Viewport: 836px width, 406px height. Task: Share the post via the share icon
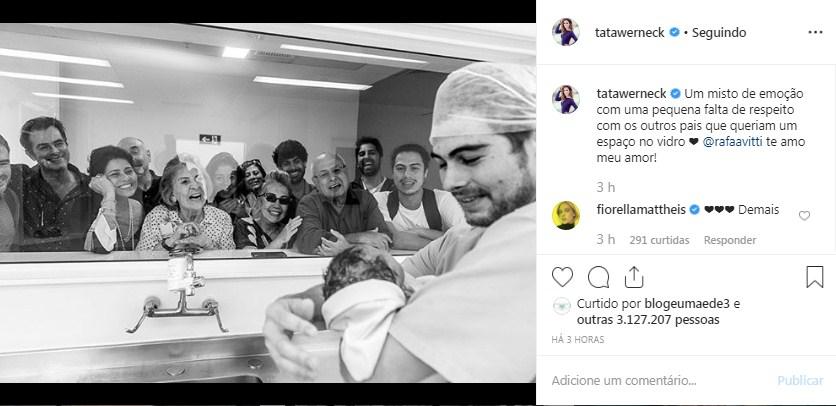click(633, 277)
